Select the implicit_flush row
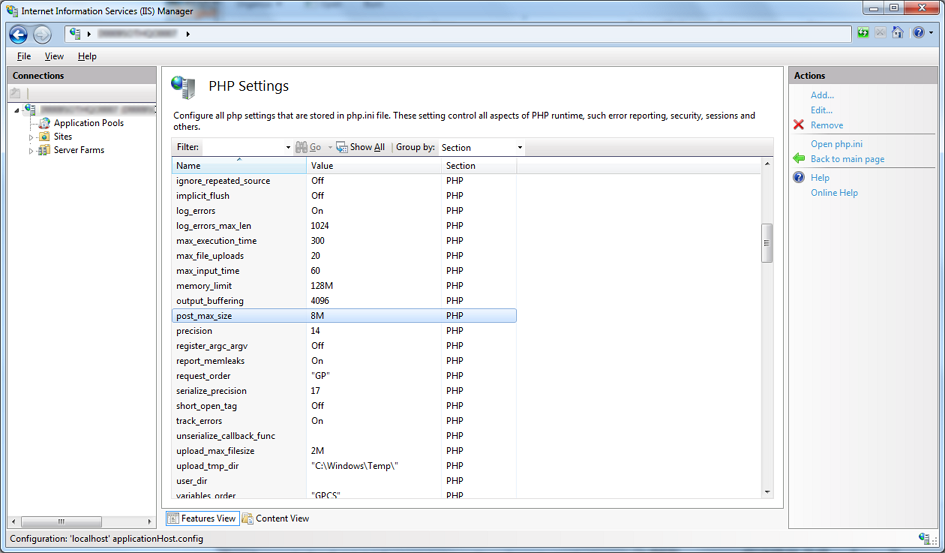The height and width of the screenshot is (553, 945). tap(344, 195)
